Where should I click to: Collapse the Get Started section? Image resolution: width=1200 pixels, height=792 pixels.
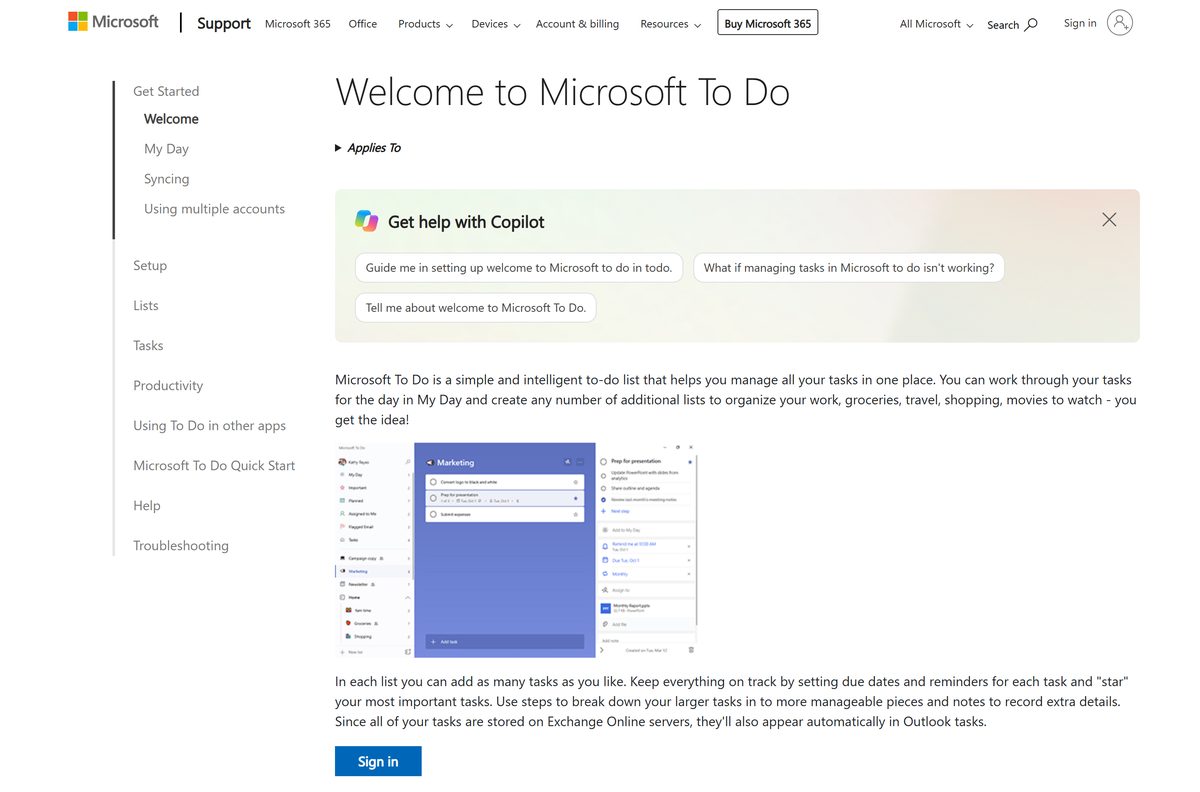click(166, 91)
